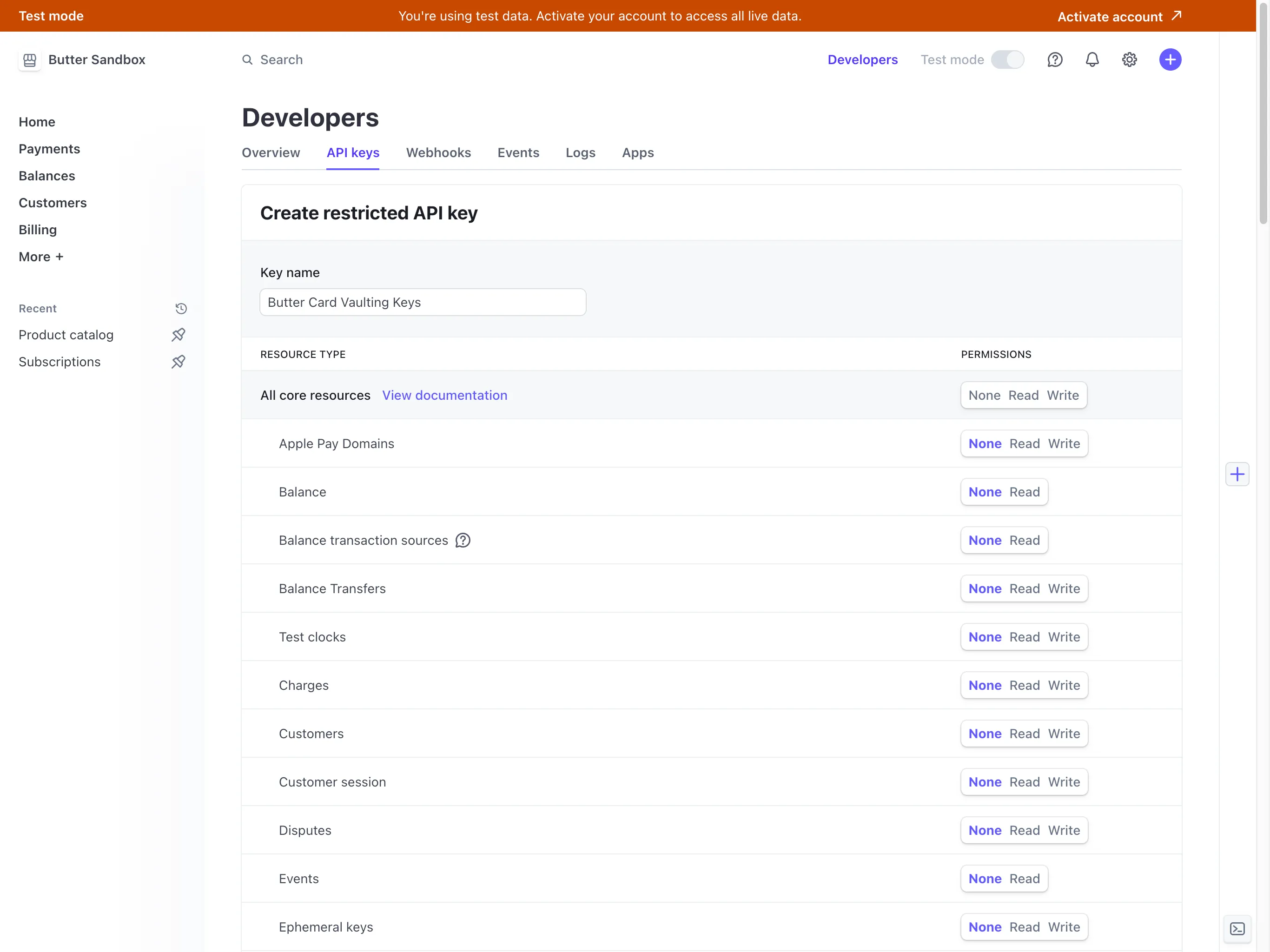Set Ephemeral keys permission to Write
Viewport: 1270px width, 952px height.
(x=1064, y=927)
